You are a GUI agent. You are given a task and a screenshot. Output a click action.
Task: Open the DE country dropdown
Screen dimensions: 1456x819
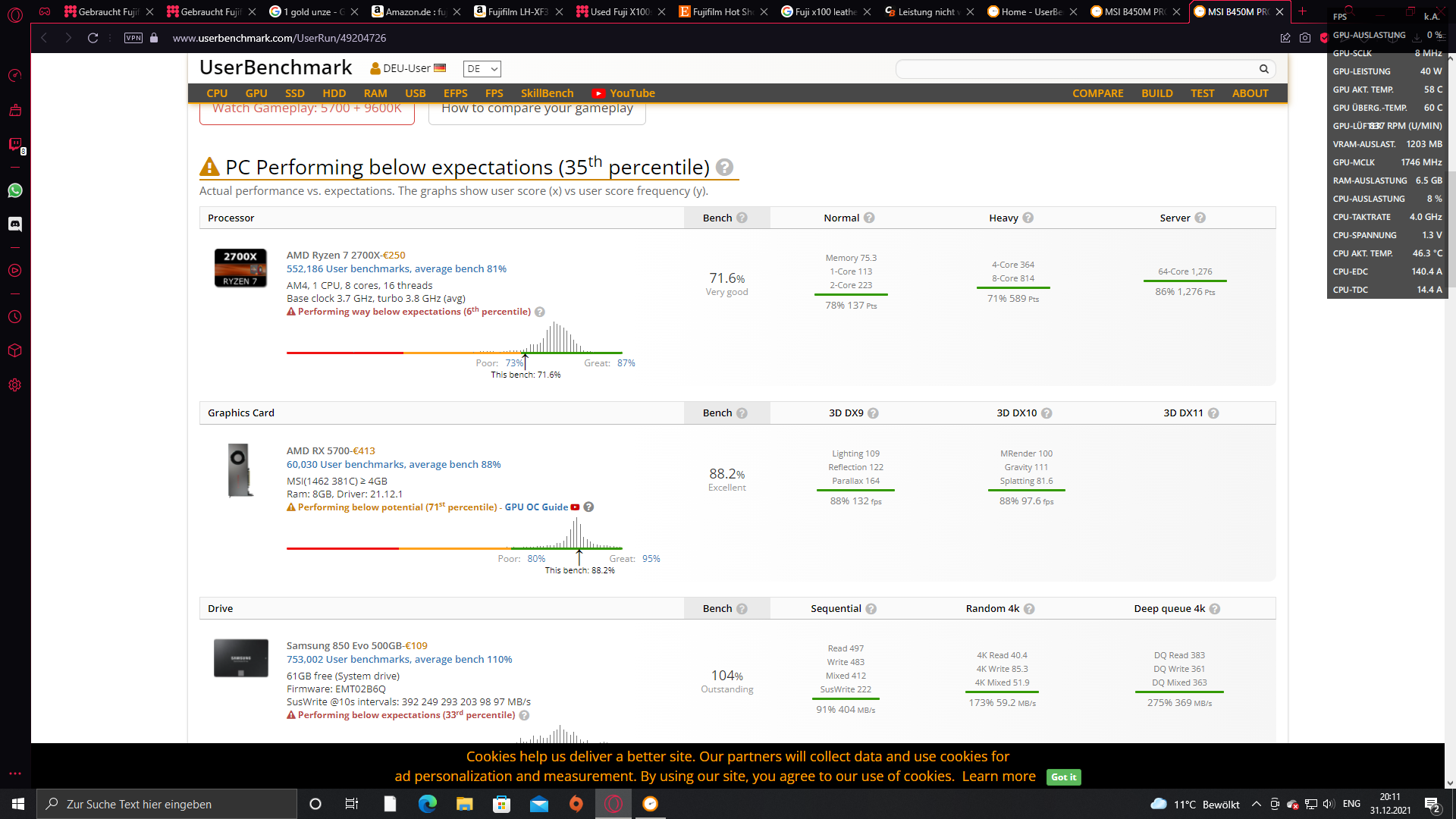click(x=482, y=69)
